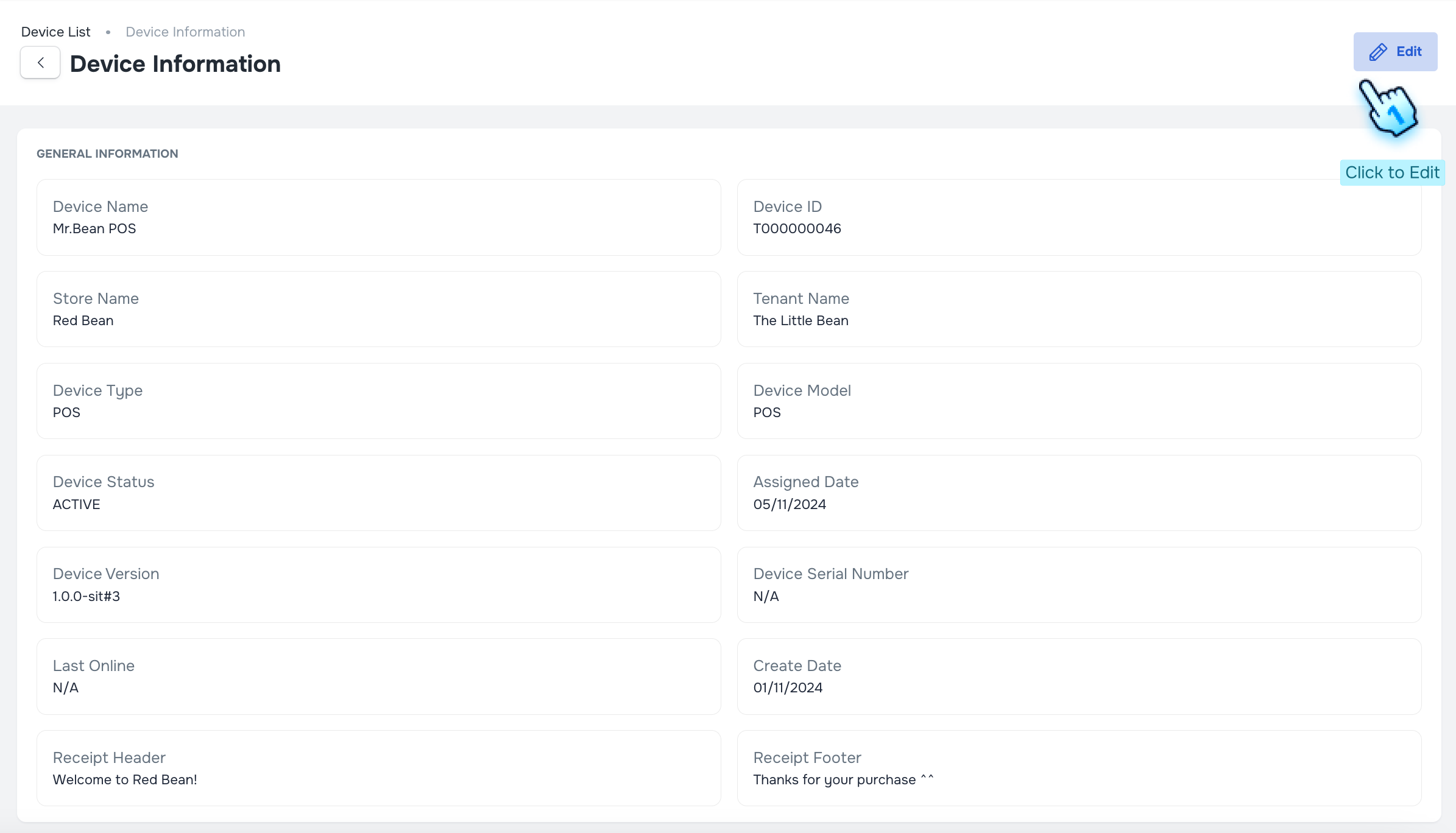The height and width of the screenshot is (833, 1456).
Task: Click the back arrow chevron button
Action: tap(40, 63)
